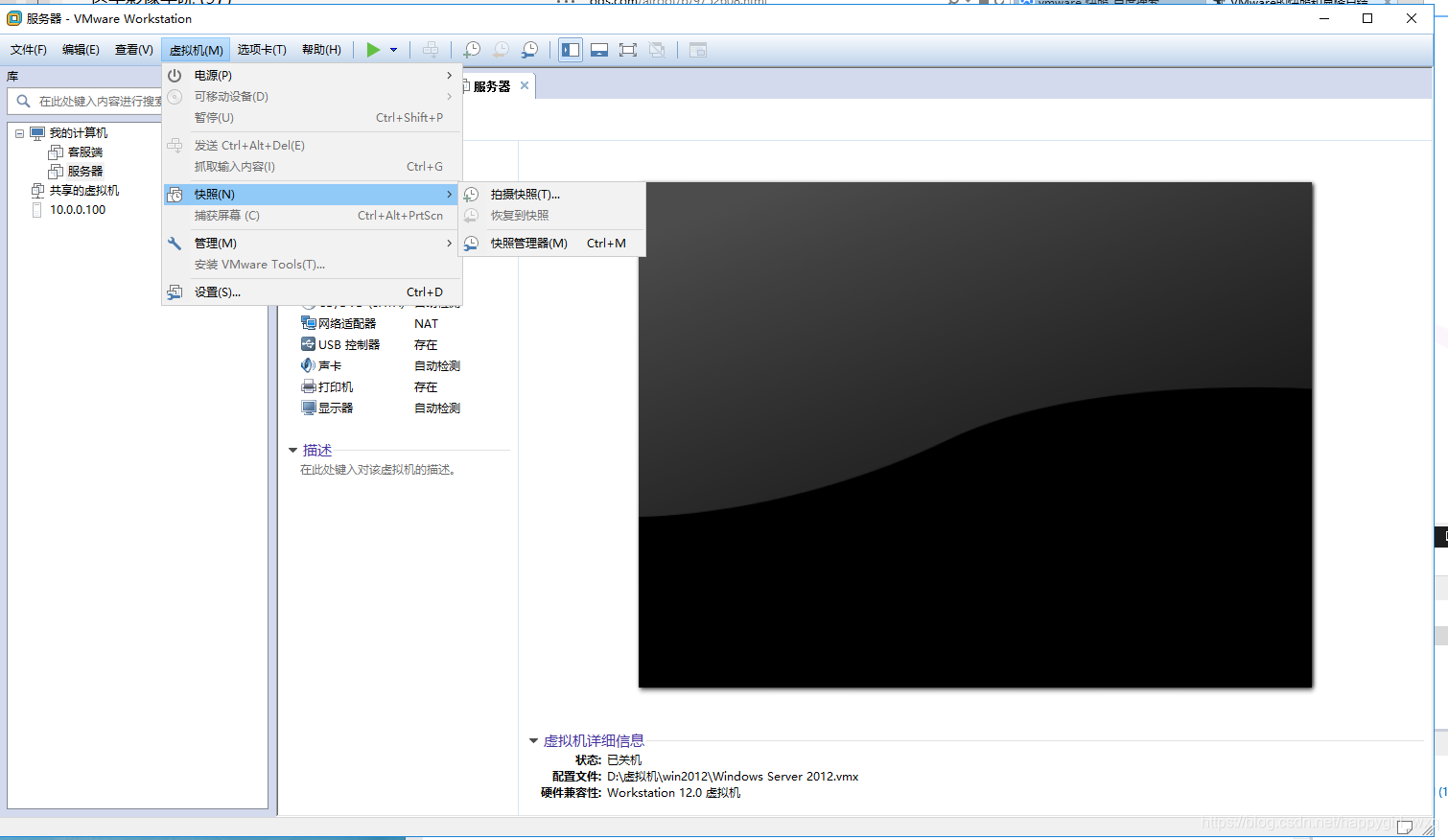Select the 服务器 virtual machine in tree

tap(84, 172)
